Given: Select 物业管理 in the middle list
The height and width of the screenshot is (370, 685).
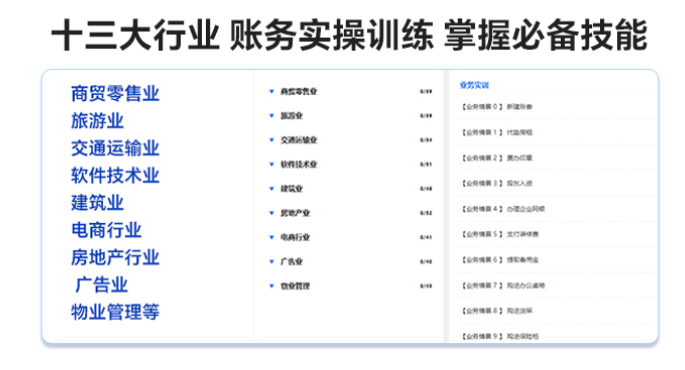Looking at the screenshot, I should pos(295,286).
